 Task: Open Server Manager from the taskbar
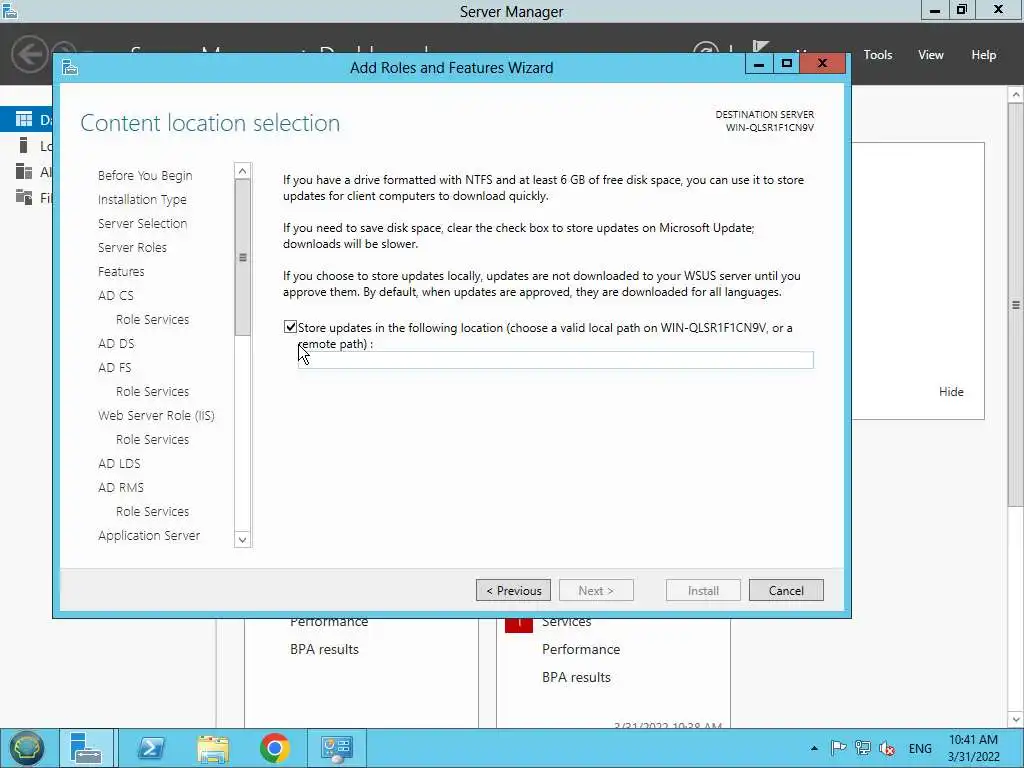(86, 748)
